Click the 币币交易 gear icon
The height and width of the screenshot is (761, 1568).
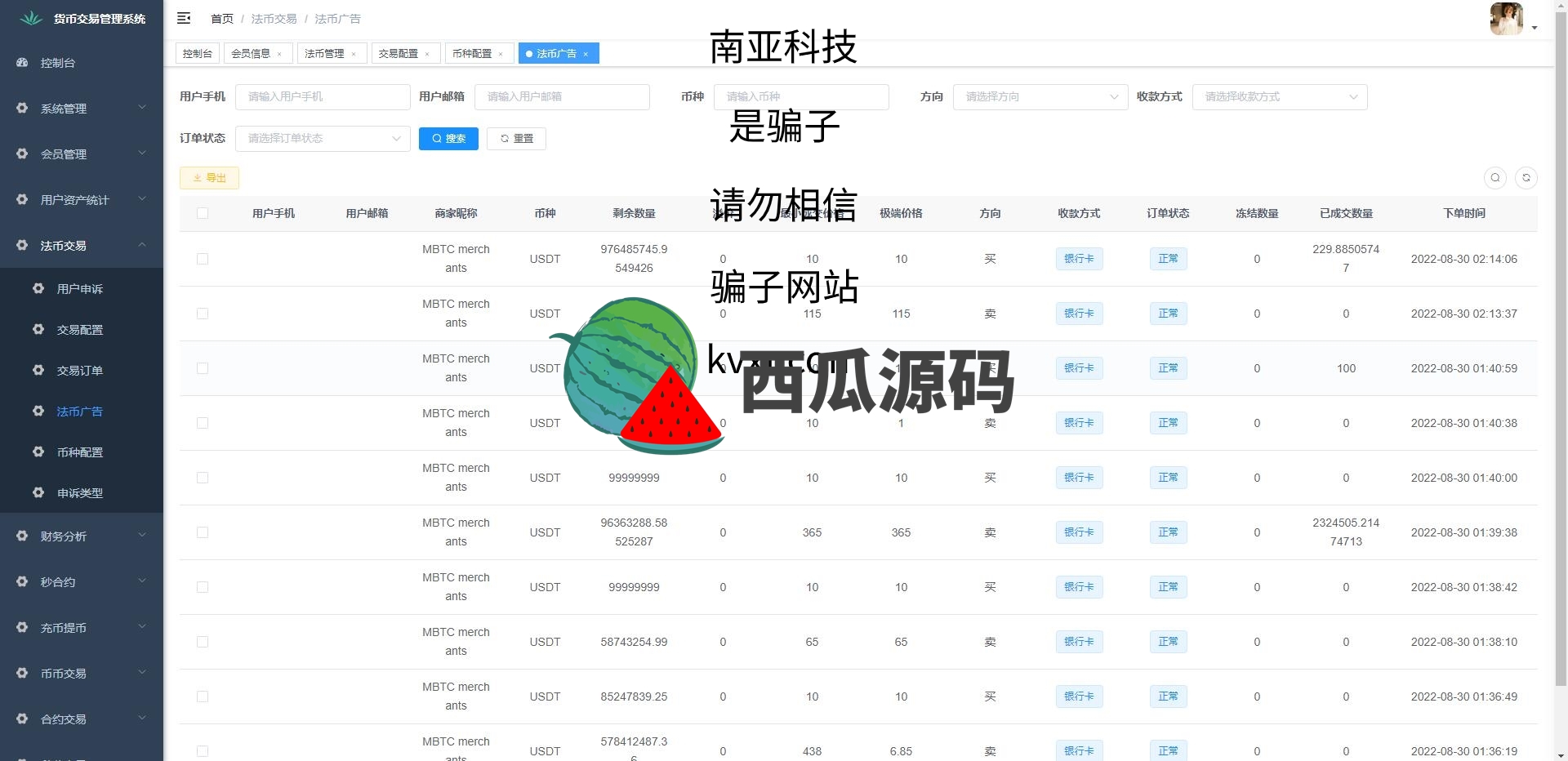(23, 673)
